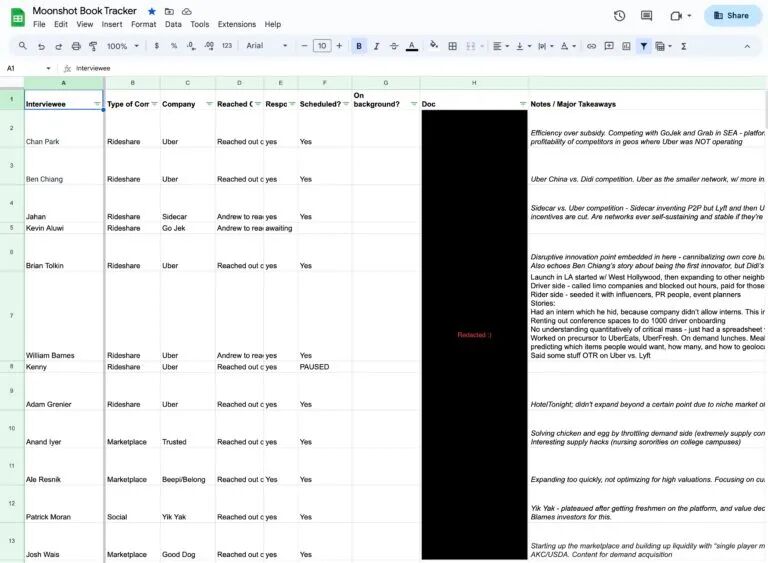768x563 pixels.
Task: Open the functions sigma menu
Action: click(683, 46)
